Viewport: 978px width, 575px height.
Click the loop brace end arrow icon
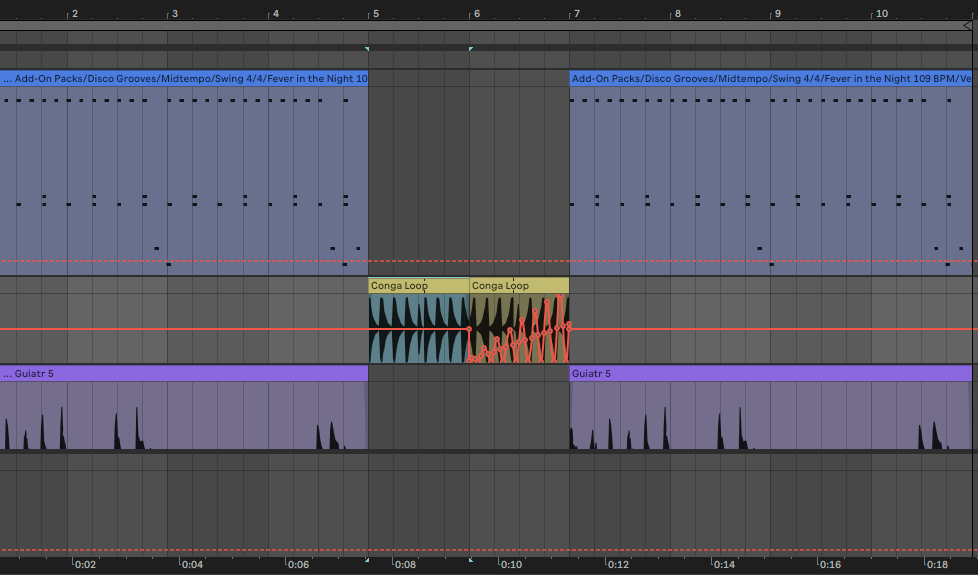(x=967, y=25)
